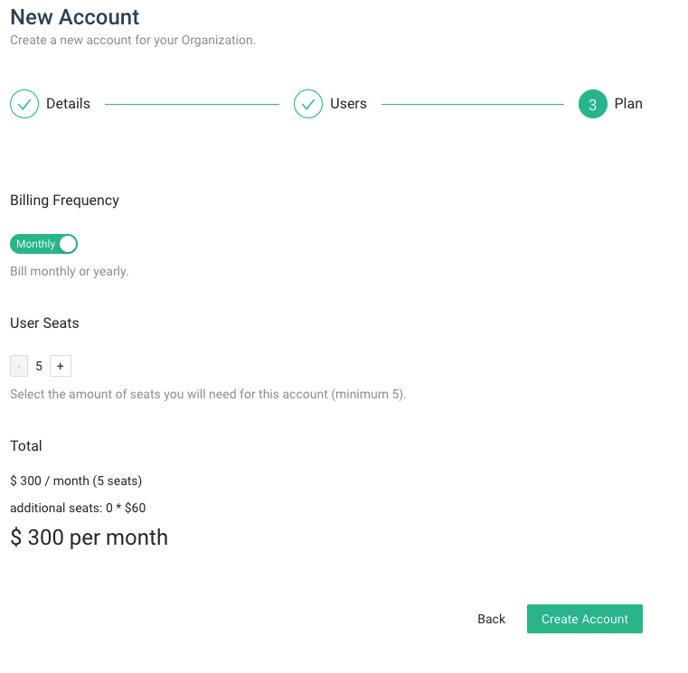
Task: Click the Users step checkmark icon
Action: click(308, 104)
